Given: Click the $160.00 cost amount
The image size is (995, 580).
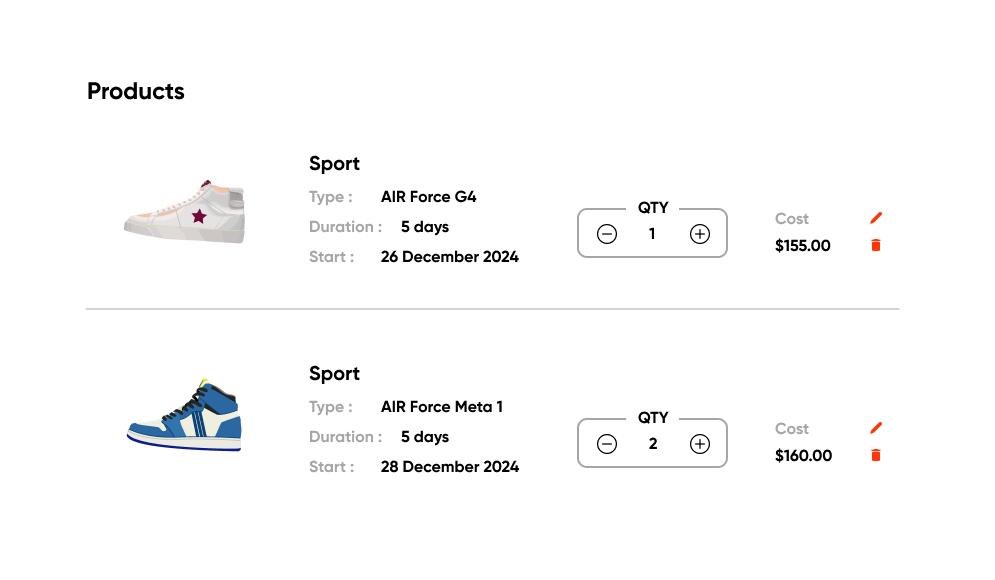Looking at the screenshot, I should tap(803, 456).
